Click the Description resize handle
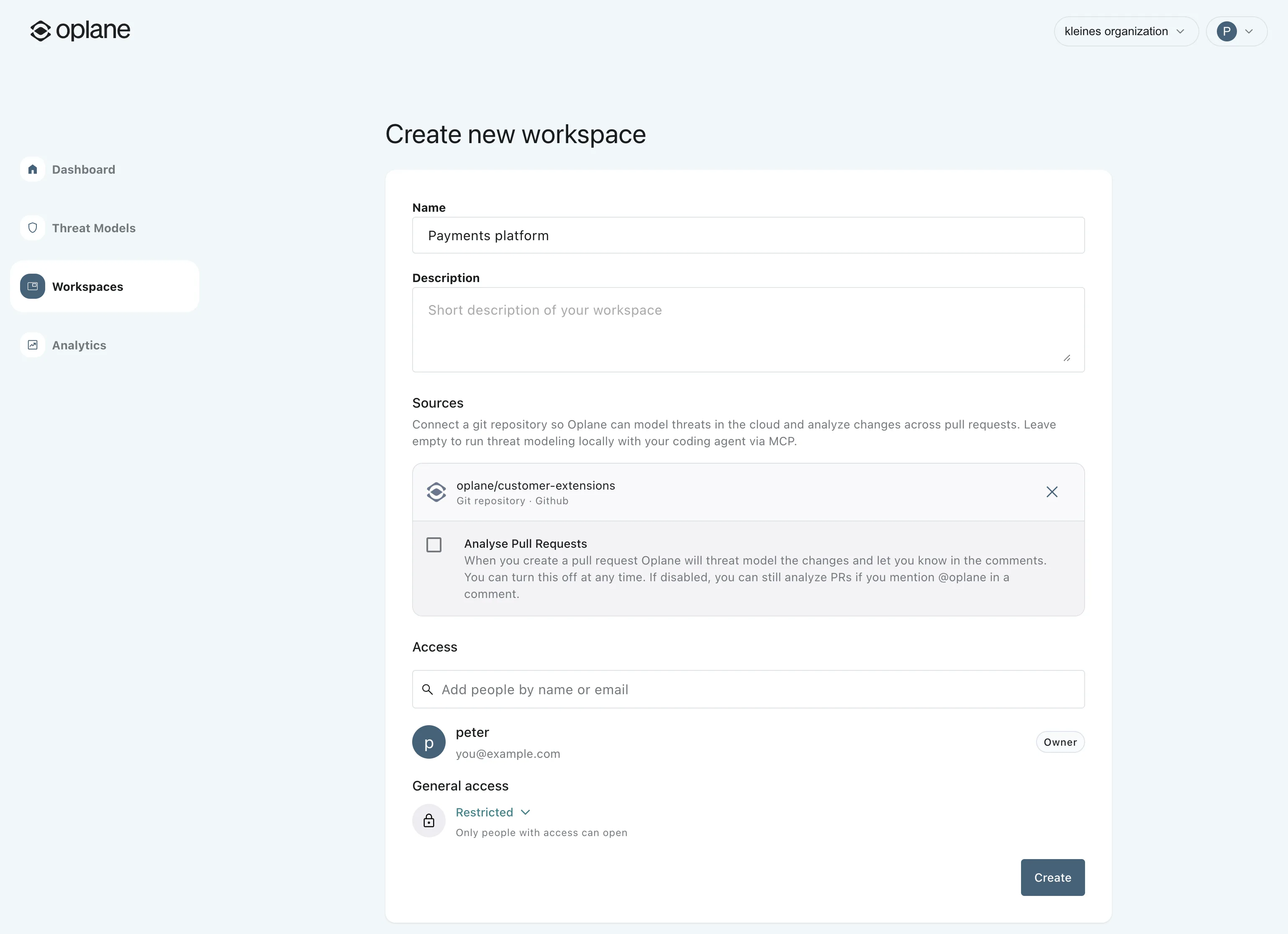Image resolution: width=1288 pixels, height=934 pixels. 1067,358
